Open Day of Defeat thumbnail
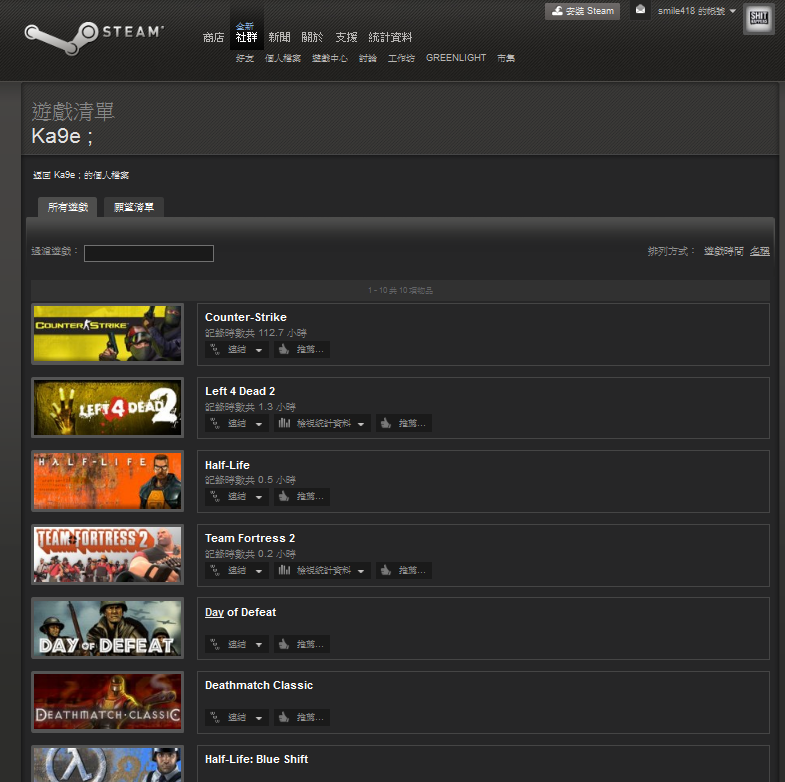785x782 pixels. (x=108, y=628)
